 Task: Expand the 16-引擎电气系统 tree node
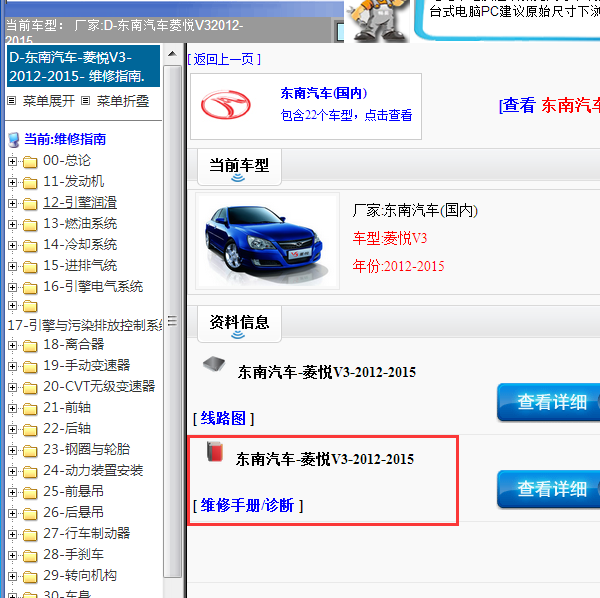pos(12,287)
